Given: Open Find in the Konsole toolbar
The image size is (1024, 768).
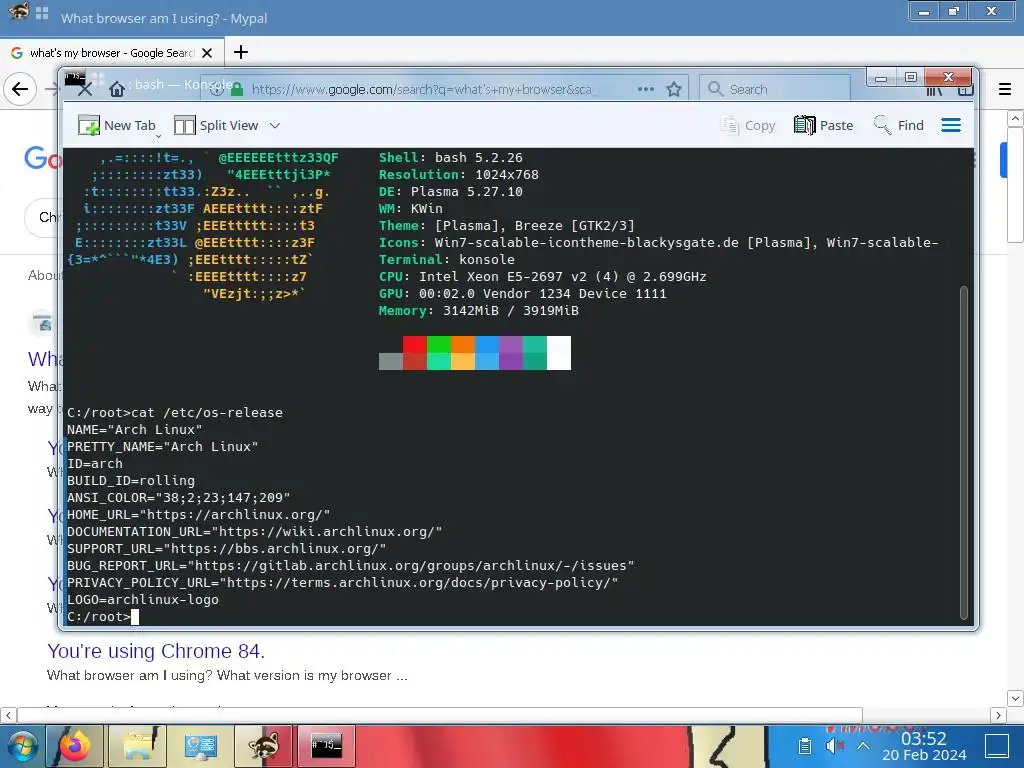Looking at the screenshot, I should point(899,125).
